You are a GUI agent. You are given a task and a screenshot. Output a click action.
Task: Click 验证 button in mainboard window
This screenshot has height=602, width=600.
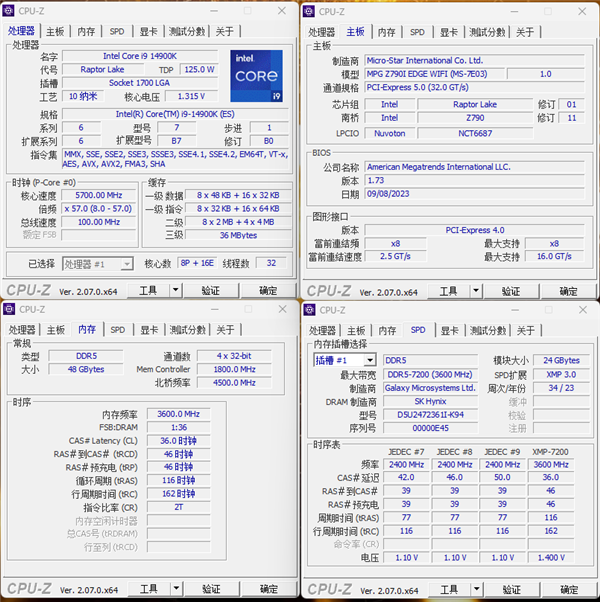tap(511, 291)
